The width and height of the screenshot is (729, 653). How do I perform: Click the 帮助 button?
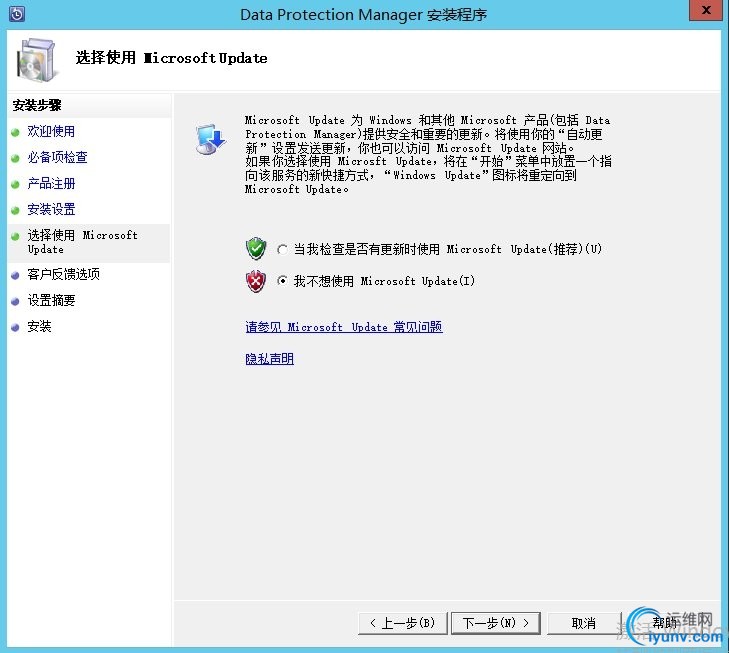(665, 623)
